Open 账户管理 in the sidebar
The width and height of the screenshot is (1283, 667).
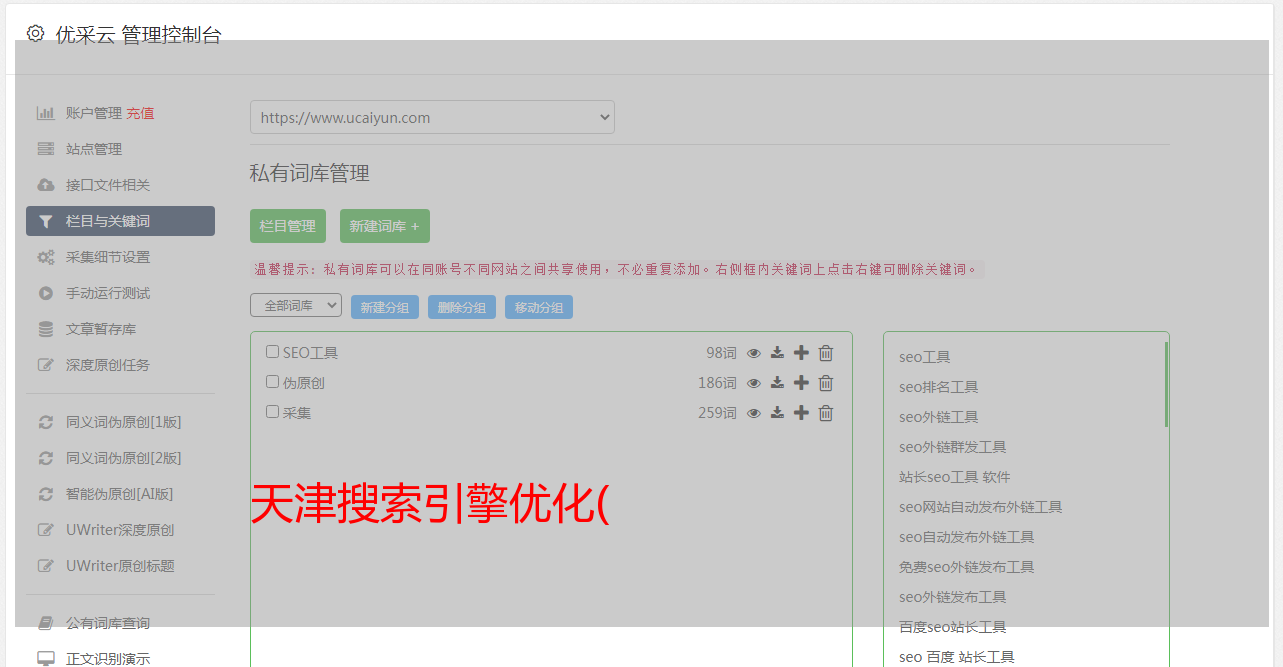94,113
